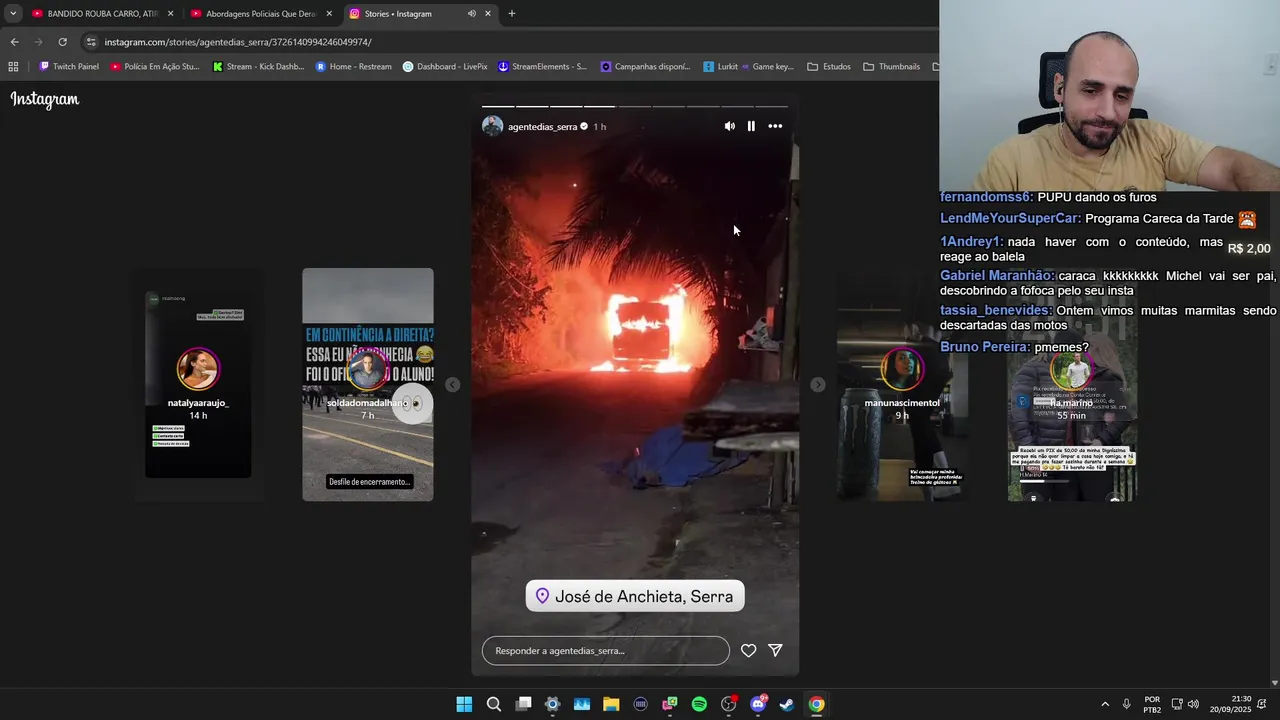Open the Instagram logo home link
The image size is (1280, 720).
[45, 99]
